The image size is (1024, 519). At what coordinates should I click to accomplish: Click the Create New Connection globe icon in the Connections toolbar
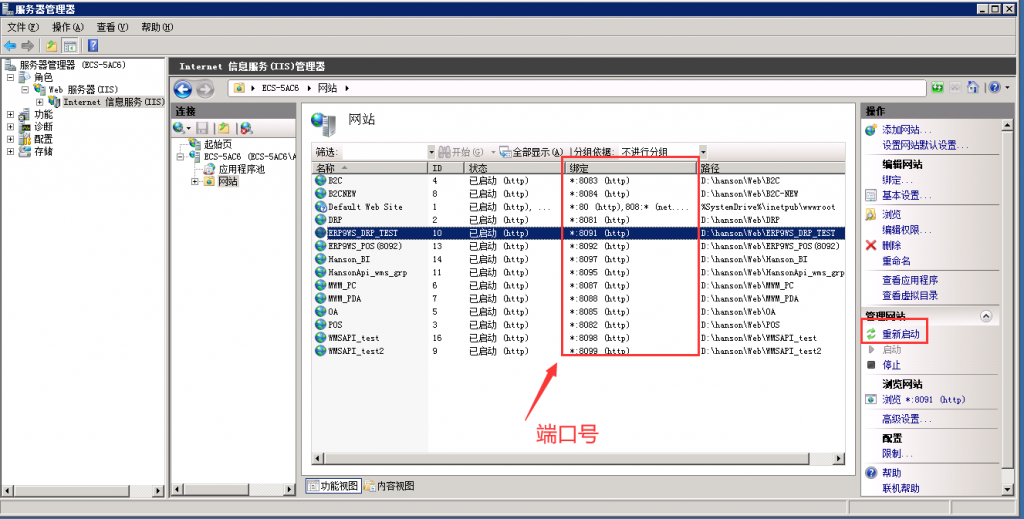point(179,128)
